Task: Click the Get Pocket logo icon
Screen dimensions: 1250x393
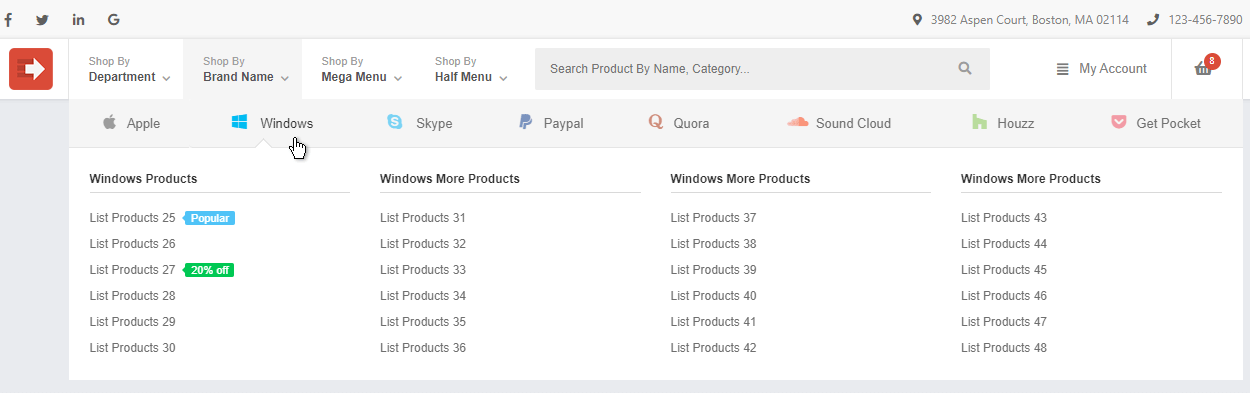Action: 1119,123
